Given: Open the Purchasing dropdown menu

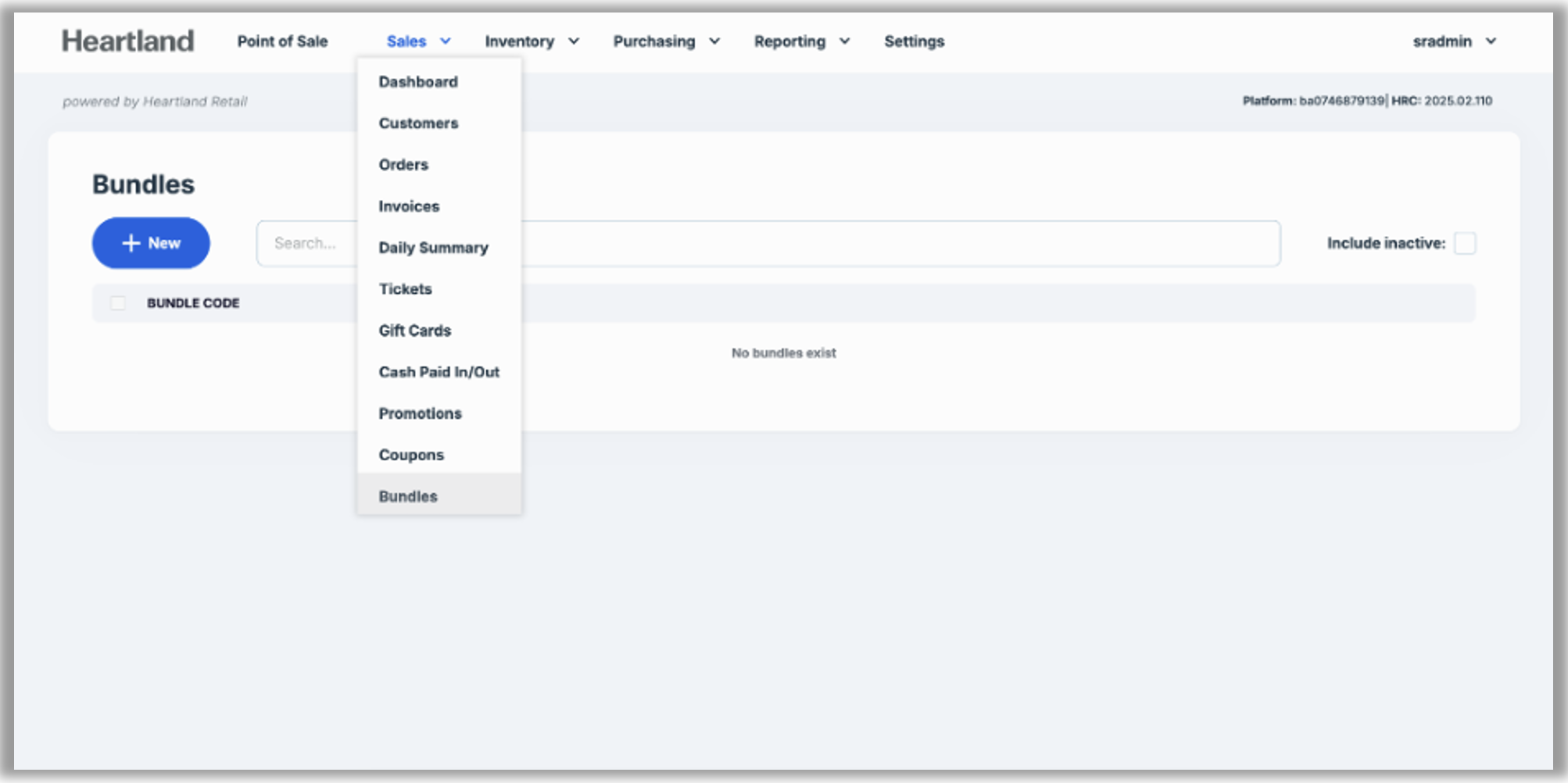Looking at the screenshot, I should tap(666, 41).
